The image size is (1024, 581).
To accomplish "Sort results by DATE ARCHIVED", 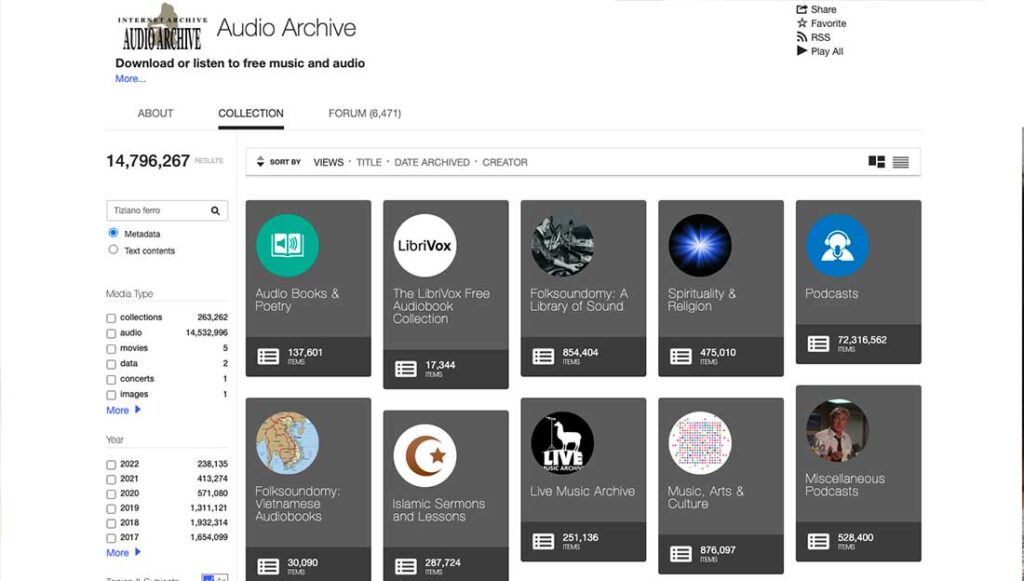I will 432,162.
